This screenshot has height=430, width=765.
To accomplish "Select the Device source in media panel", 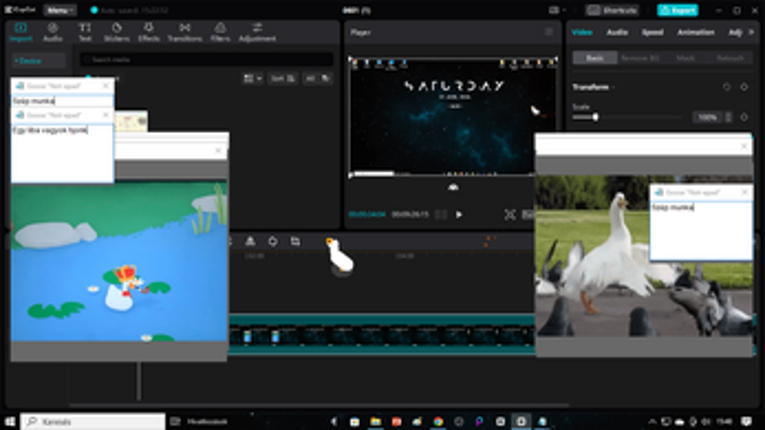I will (38, 61).
